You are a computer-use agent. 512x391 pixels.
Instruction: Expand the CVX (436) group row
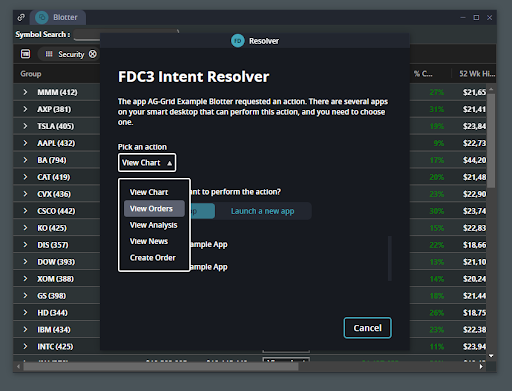[x=25, y=194]
